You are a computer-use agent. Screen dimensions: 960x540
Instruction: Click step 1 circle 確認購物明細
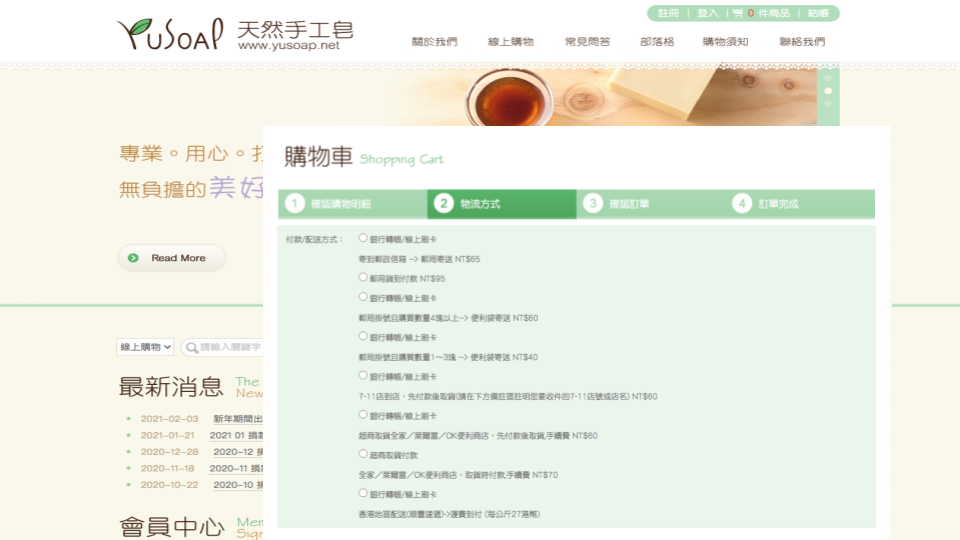[294, 204]
